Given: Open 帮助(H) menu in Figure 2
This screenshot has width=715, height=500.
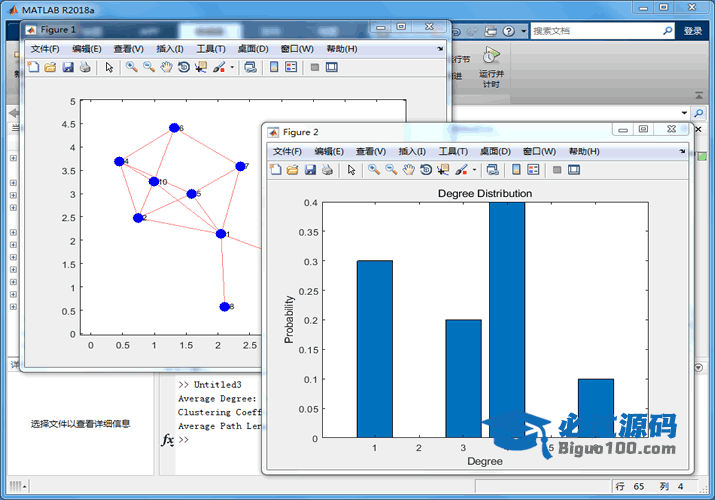Looking at the screenshot, I should tap(584, 151).
